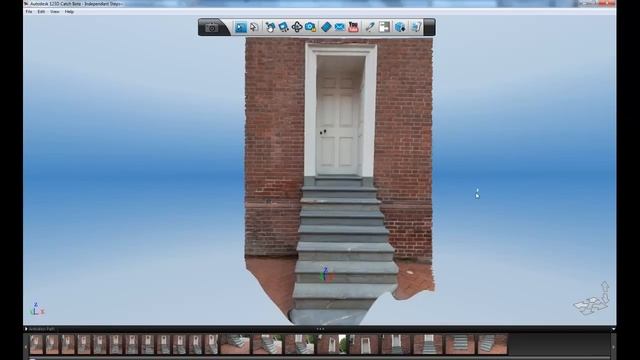Choose the arrow selection tool
The image size is (640, 360).
(254, 27)
